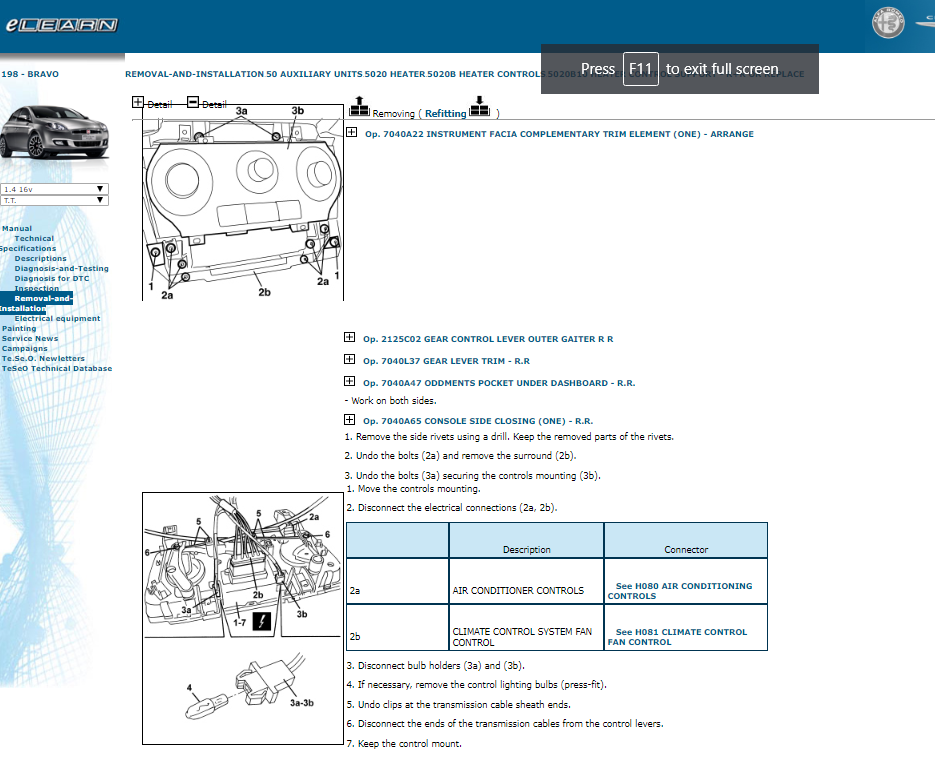Click 50 AUXILIARY UNITS breadcrumb
Screen dimensions: 935x761
pyautogui.click(x=314, y=74)
